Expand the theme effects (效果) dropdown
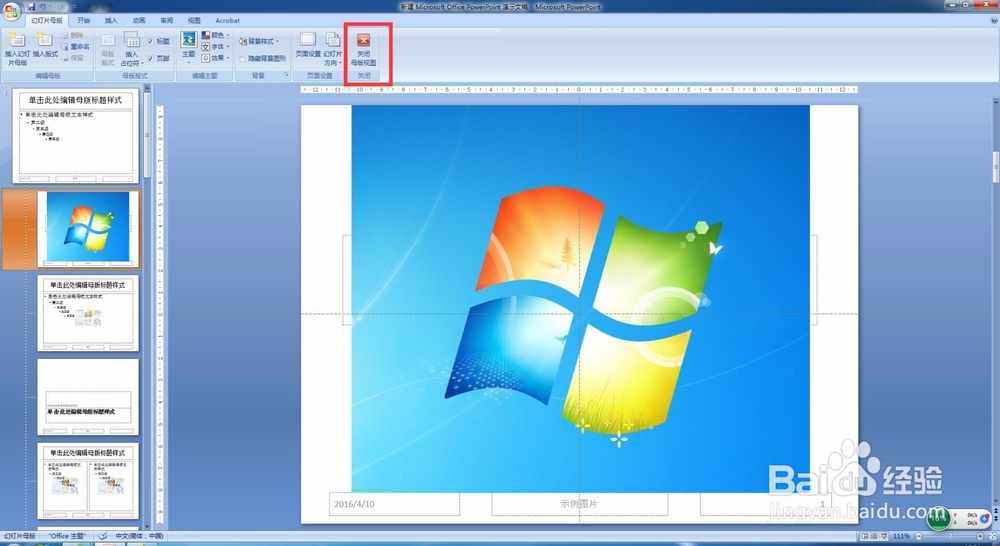Screen dimensions: 1000x546 [x=216, y=58]
